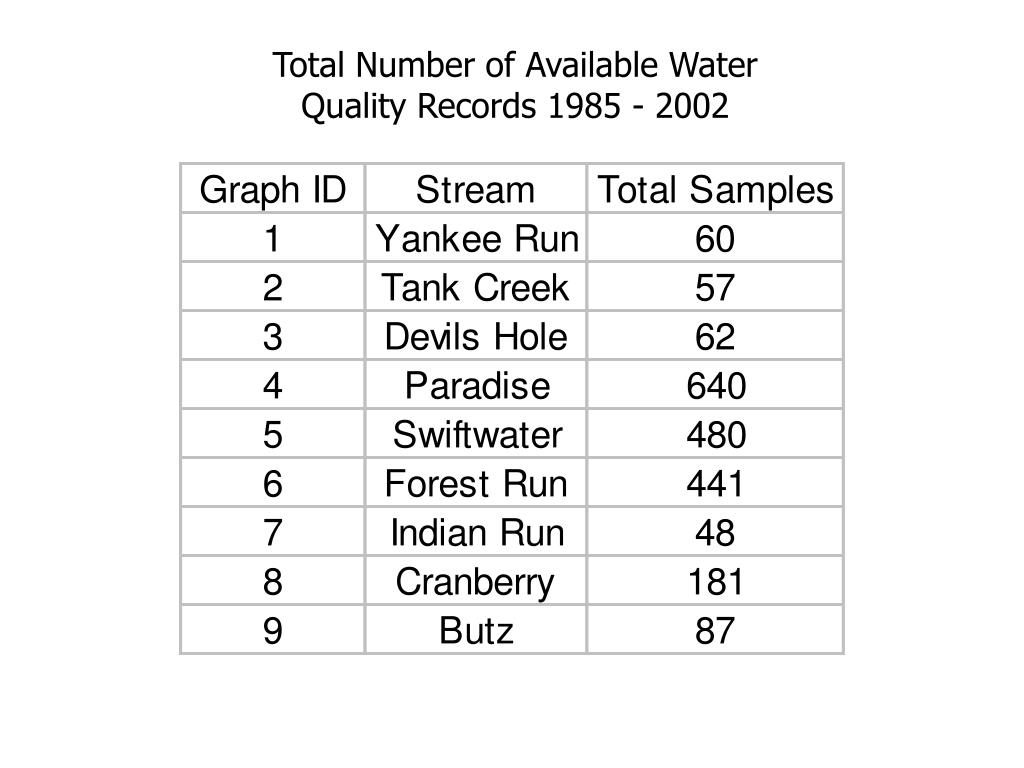Select the Total Samples column header
This screenshot has width=1024, height=768.
click(715, 189)
